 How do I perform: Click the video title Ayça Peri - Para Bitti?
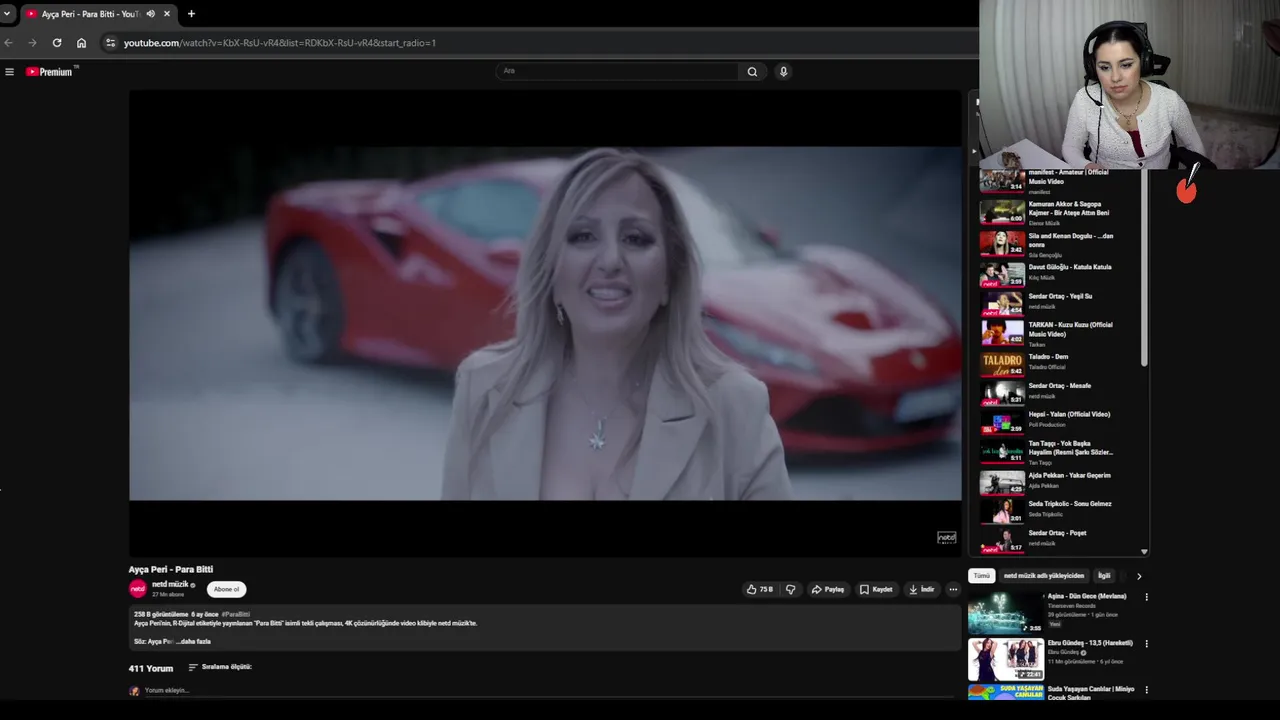171,569
